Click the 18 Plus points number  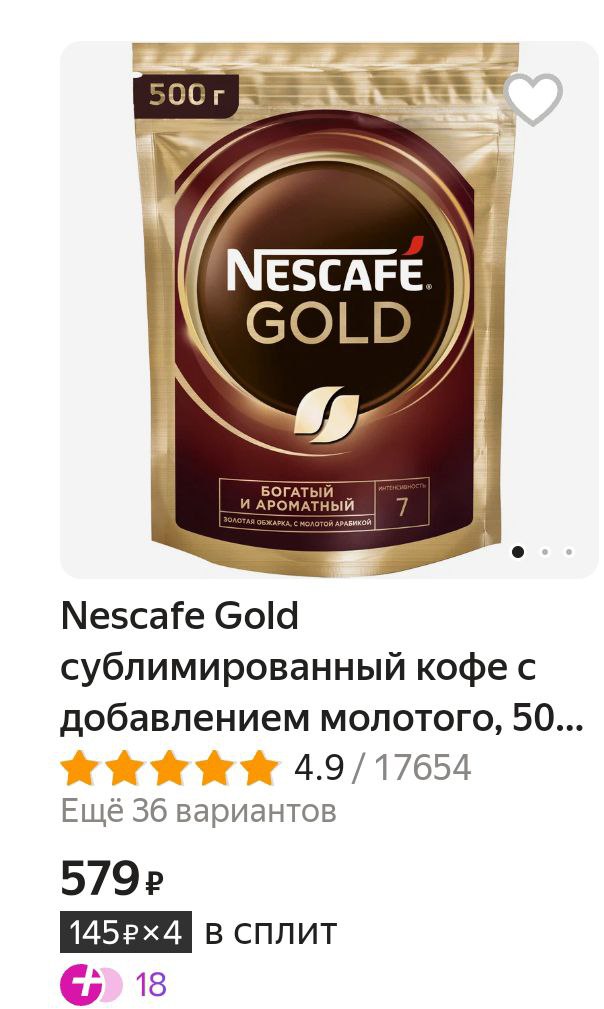click(x=151, y=985)
